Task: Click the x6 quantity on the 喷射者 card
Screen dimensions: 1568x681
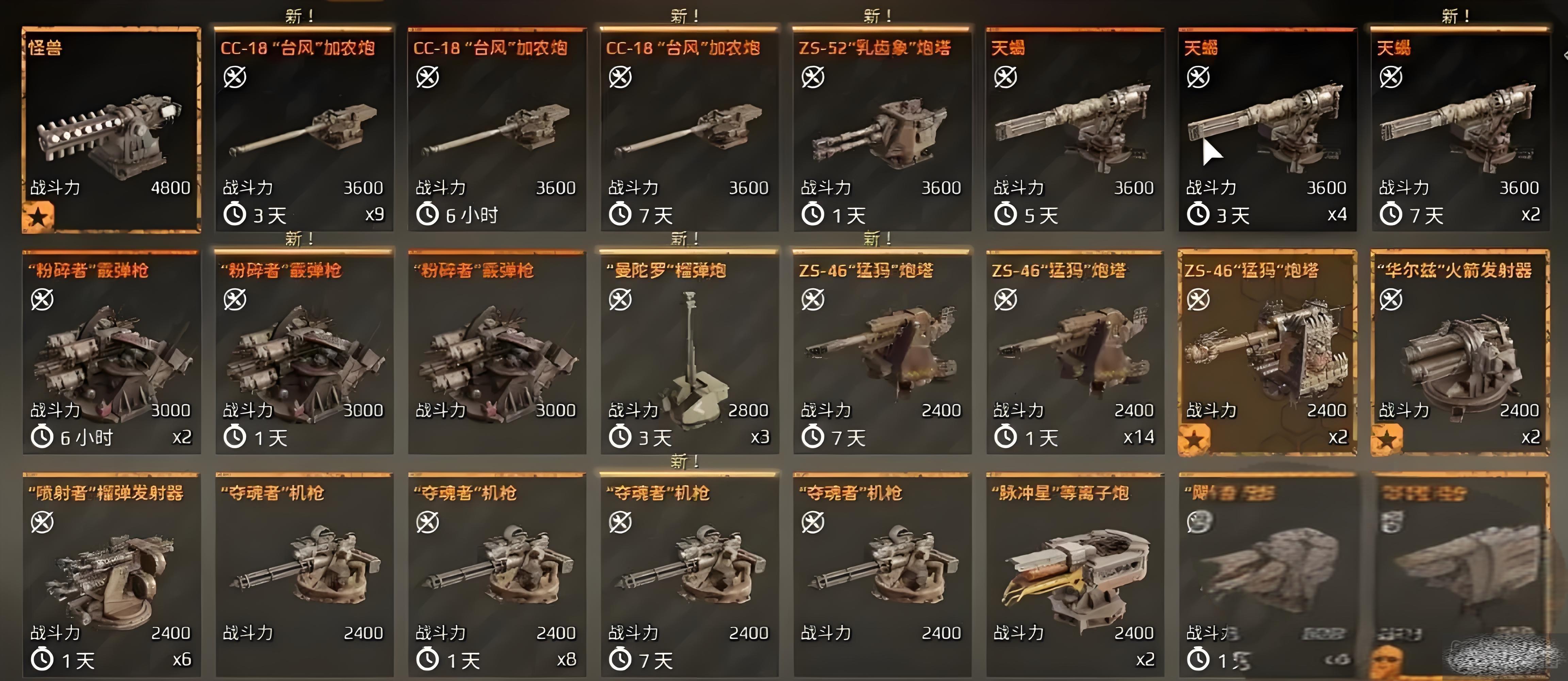Action: point(182,660)
